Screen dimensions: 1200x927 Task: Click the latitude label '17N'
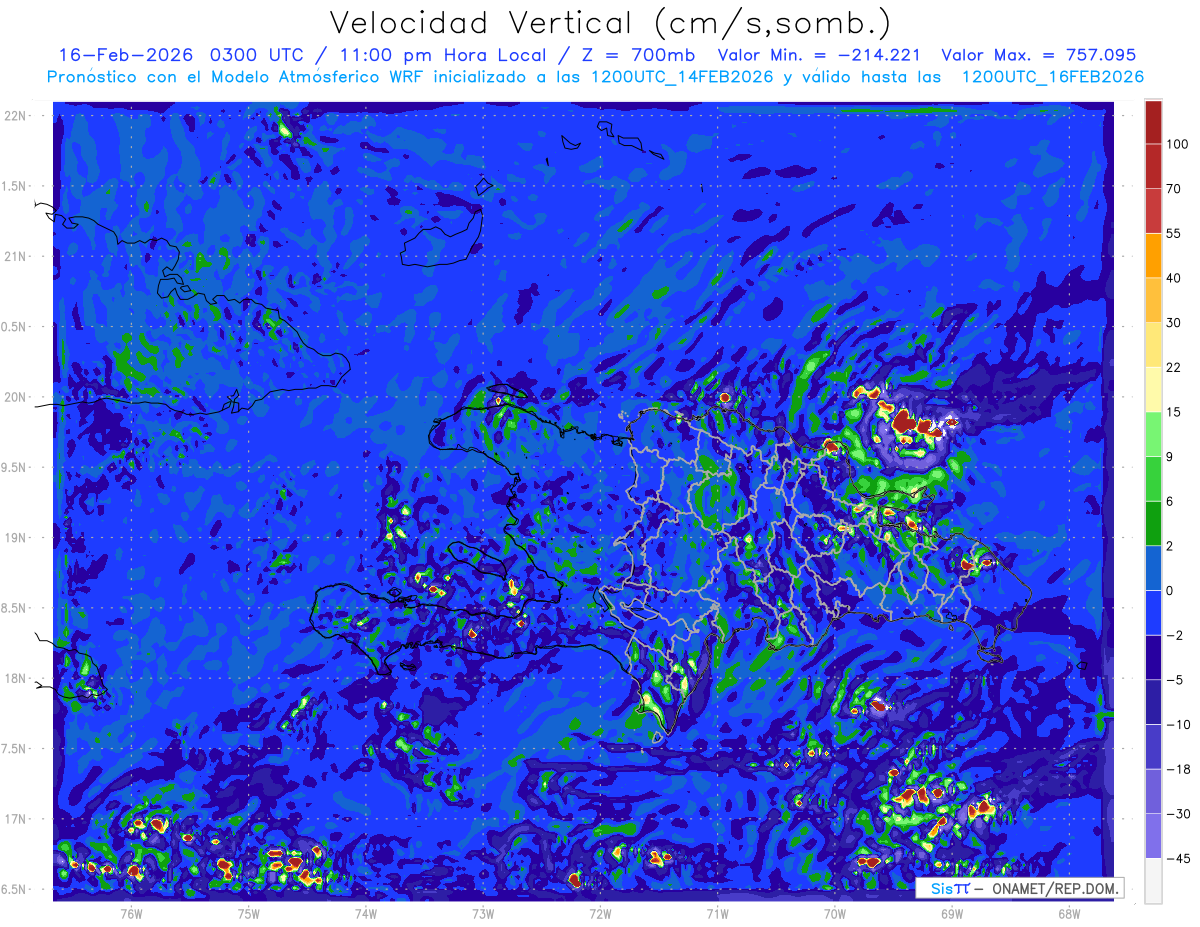pos(15,819)
